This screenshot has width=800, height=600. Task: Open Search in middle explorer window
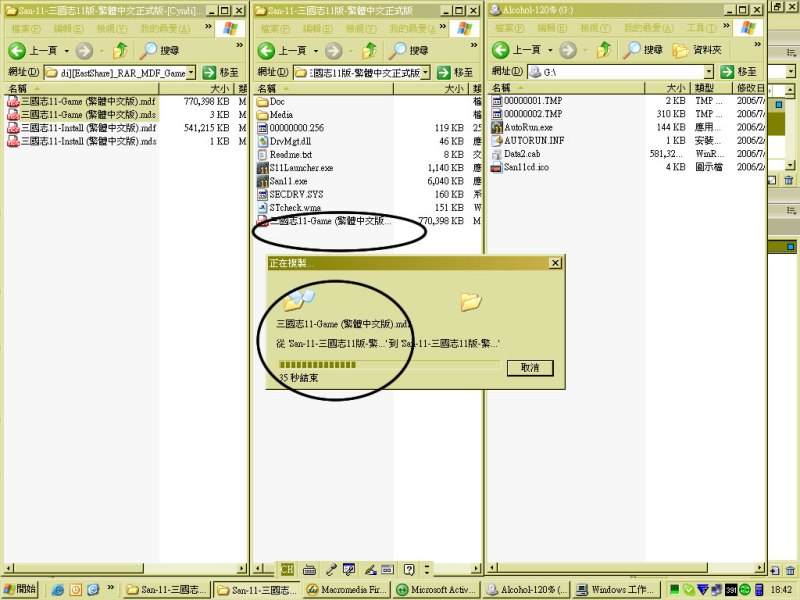[x=408, y=51]
